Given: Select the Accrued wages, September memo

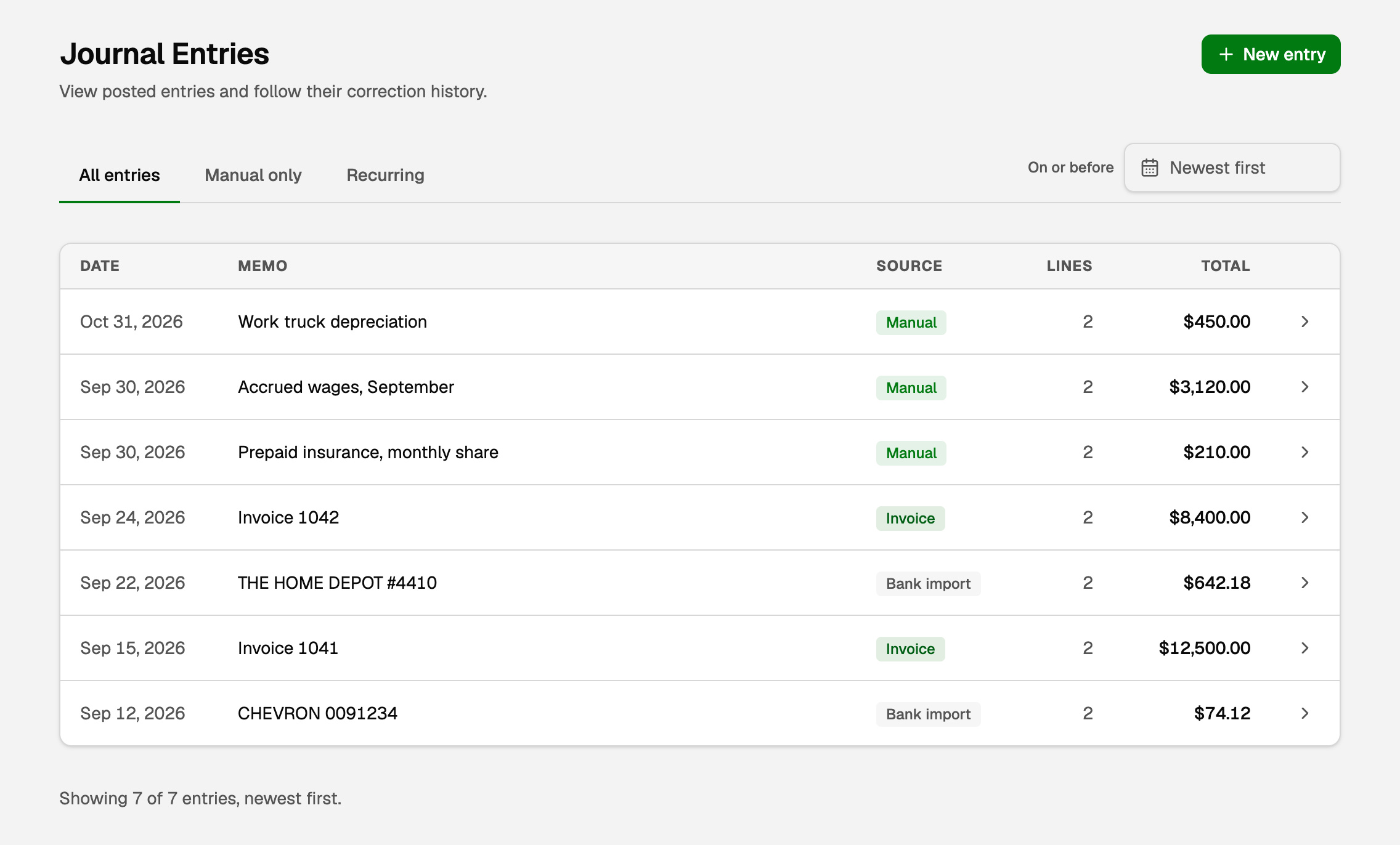Looking at the screenshot, I should pos(346,387).
